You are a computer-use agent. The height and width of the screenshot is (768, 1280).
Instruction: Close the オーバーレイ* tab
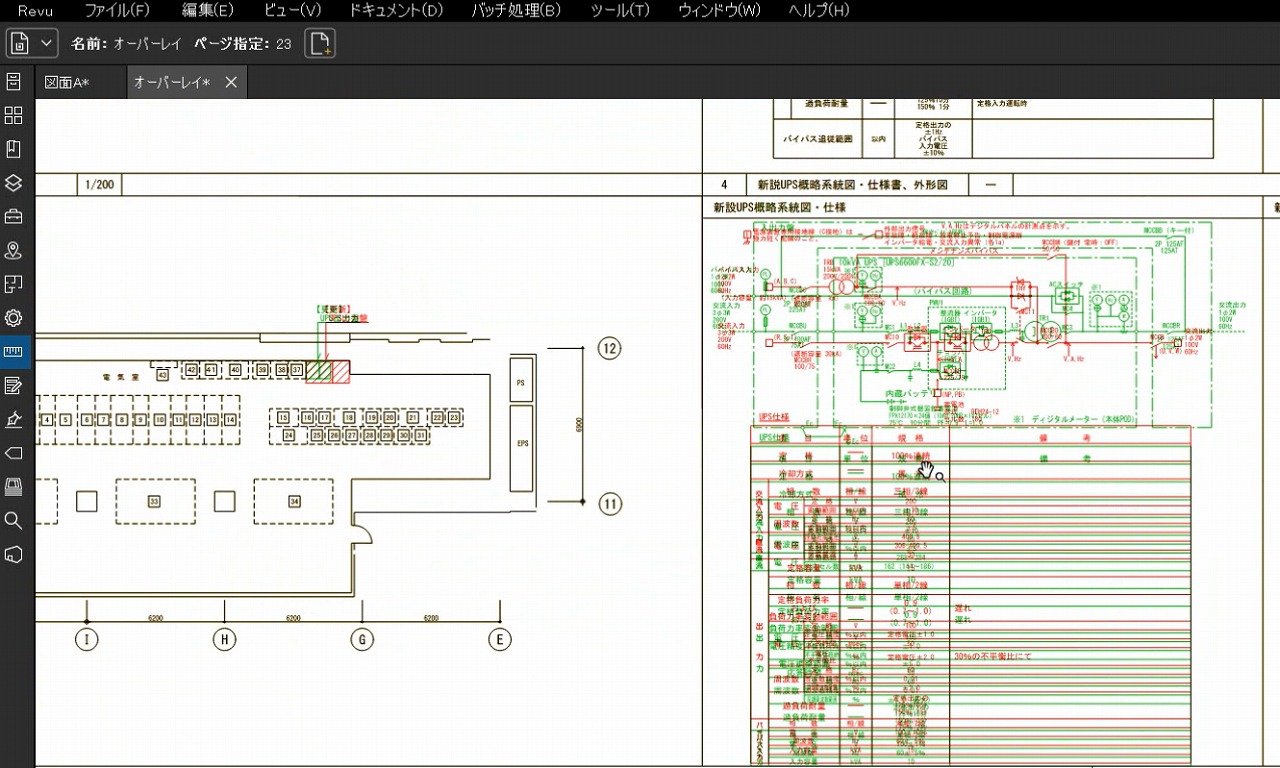click(231, 83)
